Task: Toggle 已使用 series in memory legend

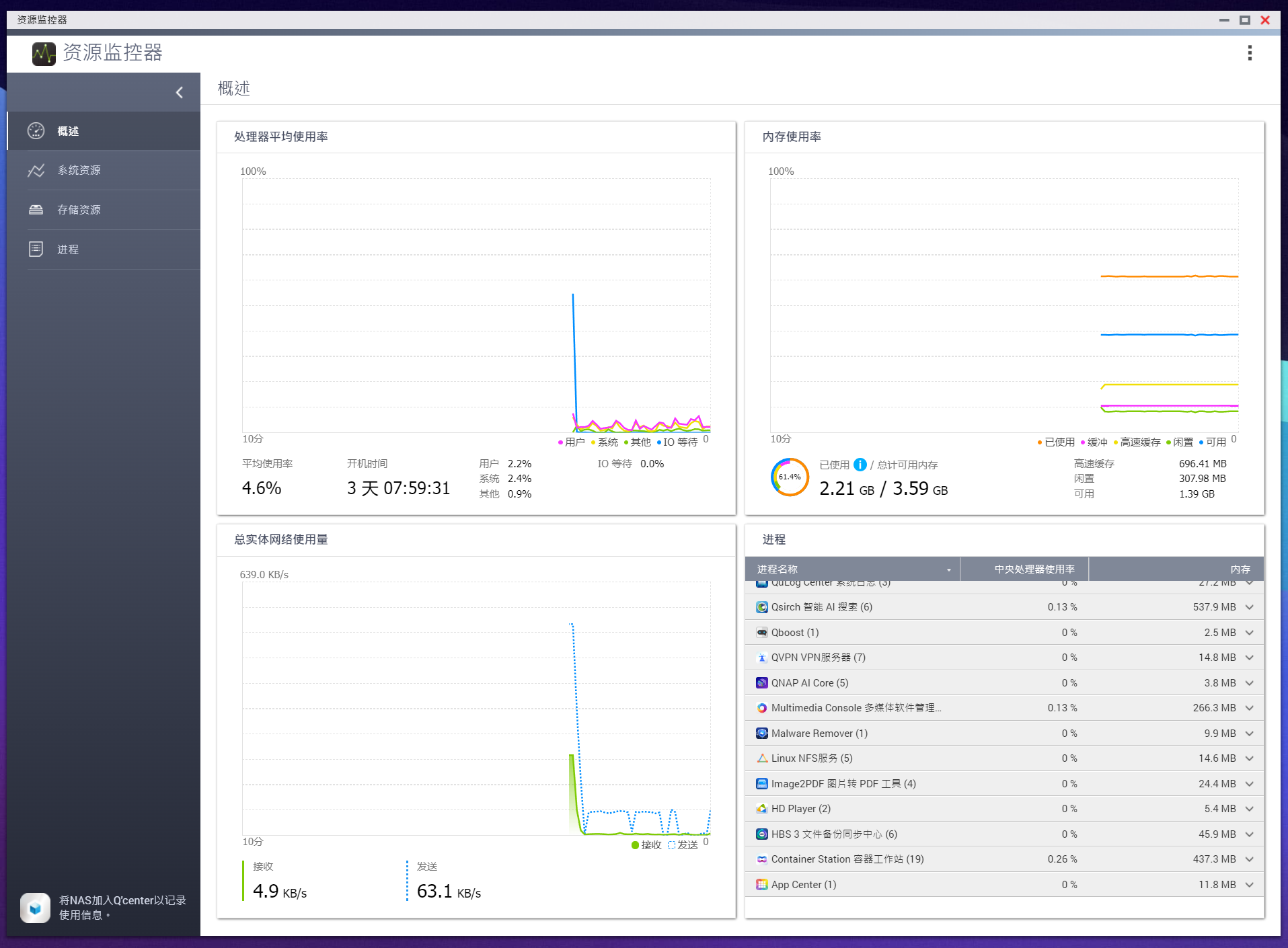Action: click(x=1056, y=442)
